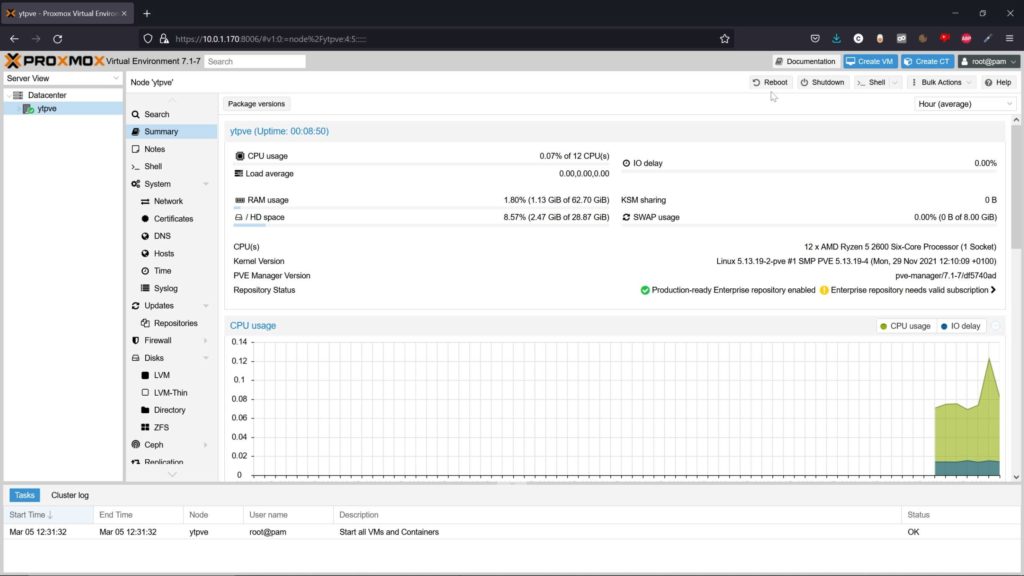The height and width of the screenshot is (576, 1024).
Task: Click the Help button
Action: click(x=998, y=82)
